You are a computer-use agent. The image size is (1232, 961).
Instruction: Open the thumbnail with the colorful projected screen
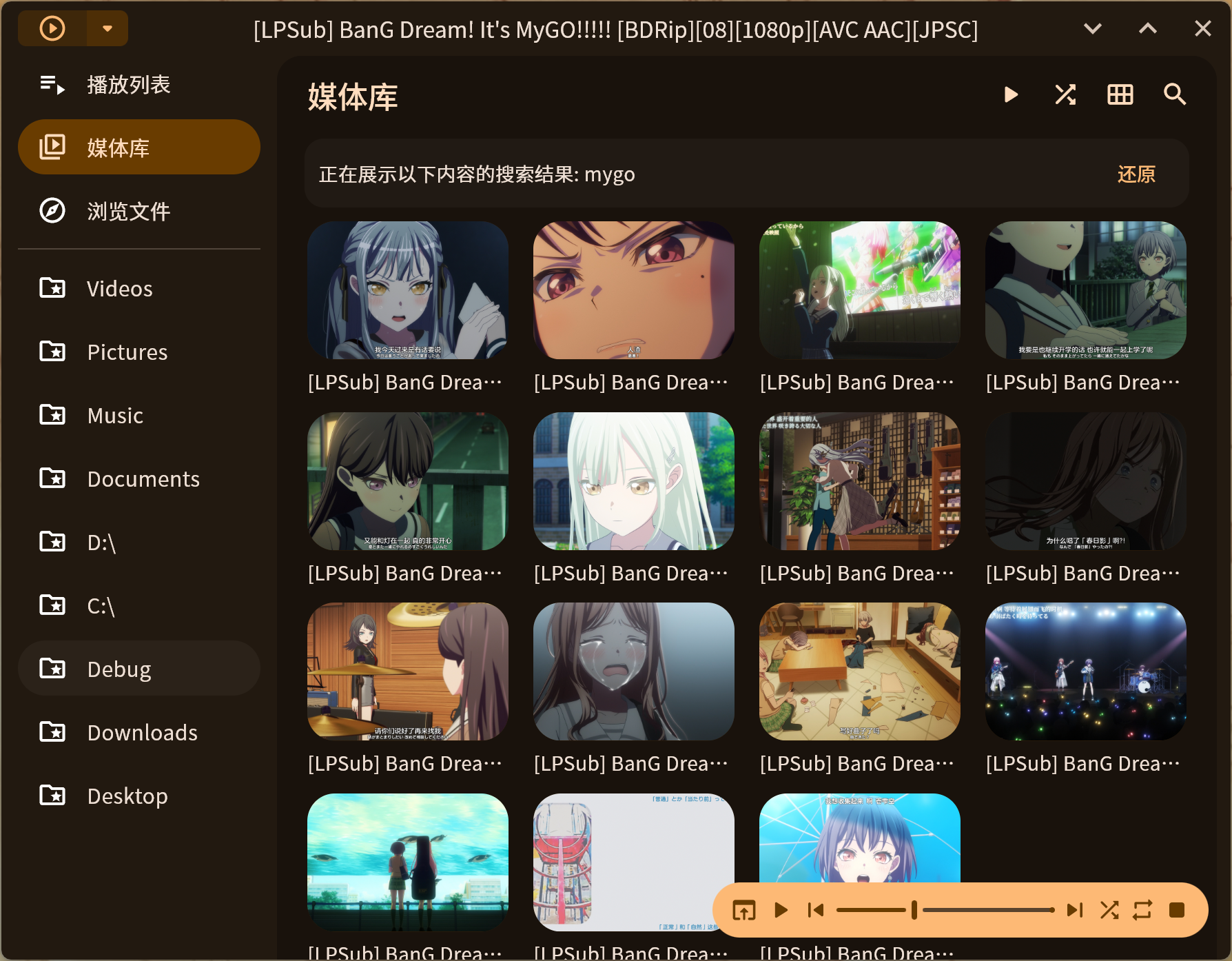click(860, 290)
